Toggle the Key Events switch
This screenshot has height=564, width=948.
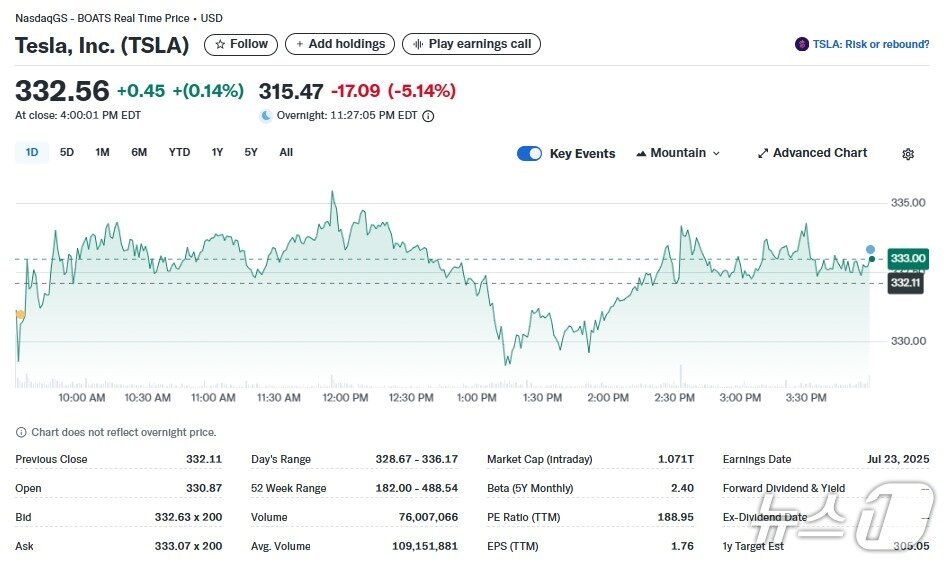(529, 153)
